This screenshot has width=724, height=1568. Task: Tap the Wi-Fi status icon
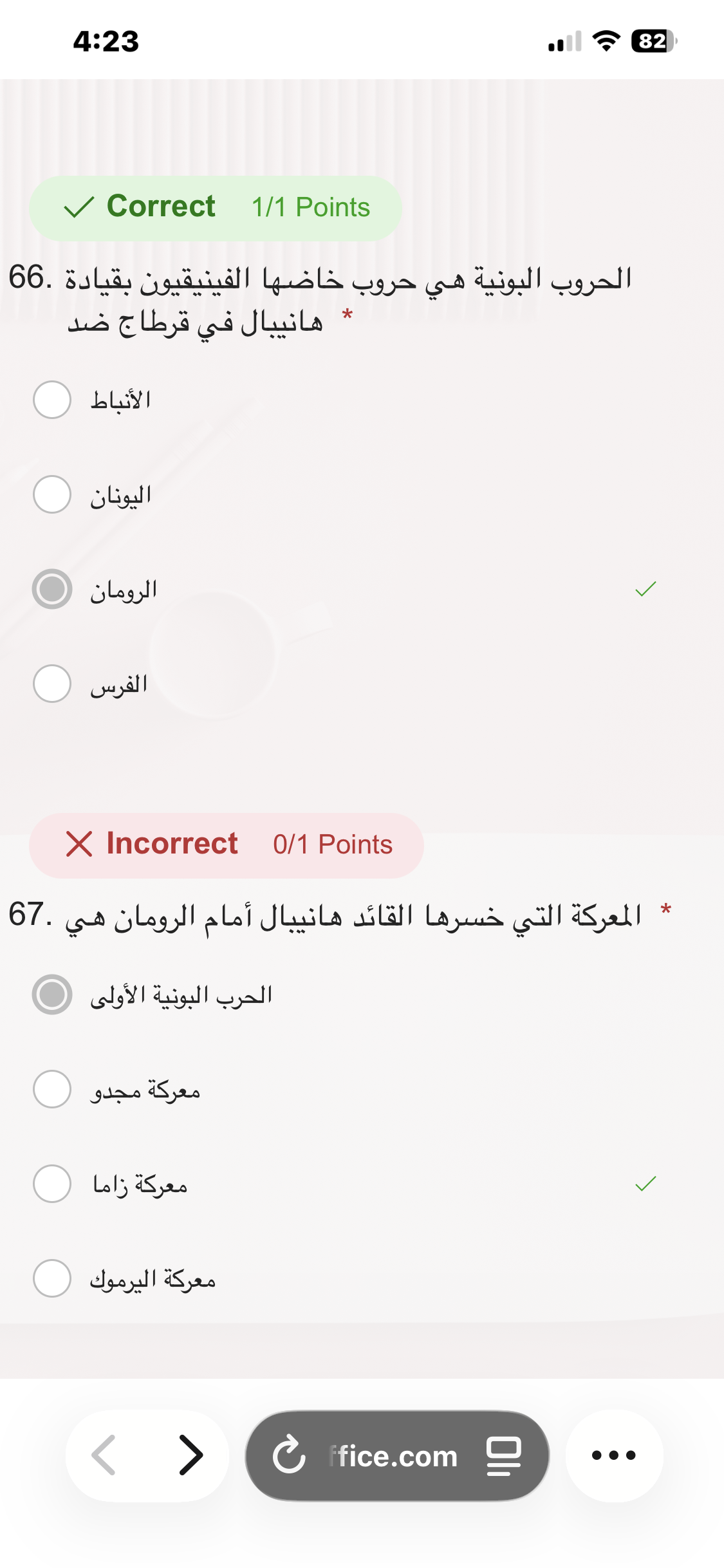(606, 41)
